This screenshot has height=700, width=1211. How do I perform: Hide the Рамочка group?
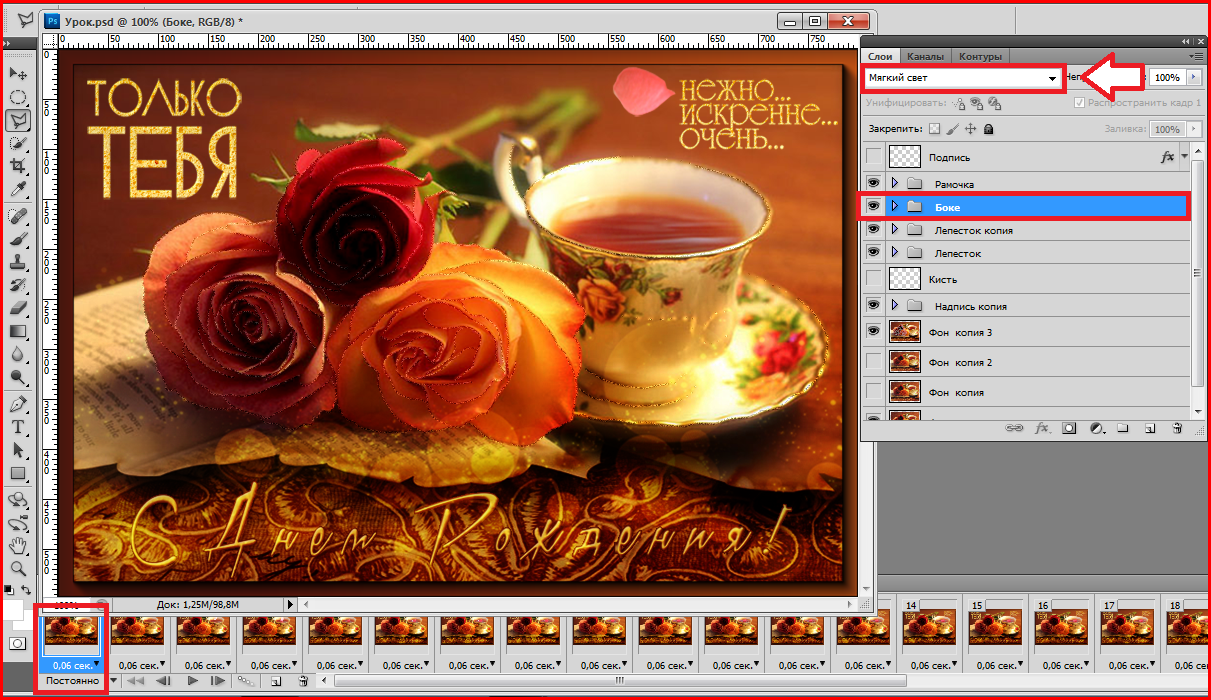pos(874,183)
